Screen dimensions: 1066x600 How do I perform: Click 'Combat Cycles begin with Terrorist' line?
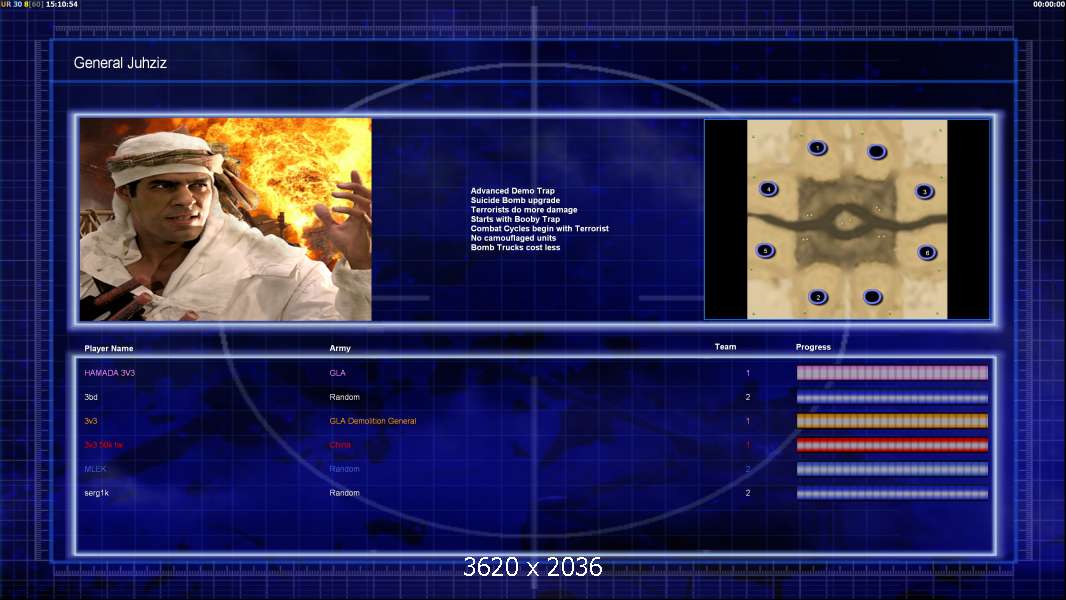tap(540, 229)
